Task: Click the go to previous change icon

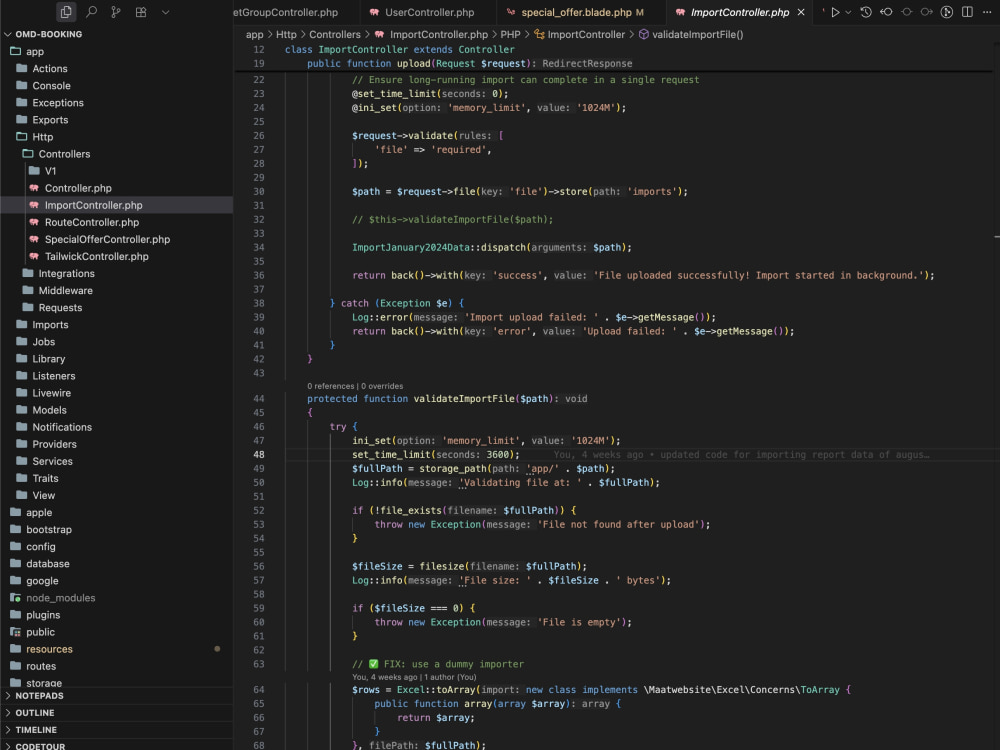Action: 886,12
